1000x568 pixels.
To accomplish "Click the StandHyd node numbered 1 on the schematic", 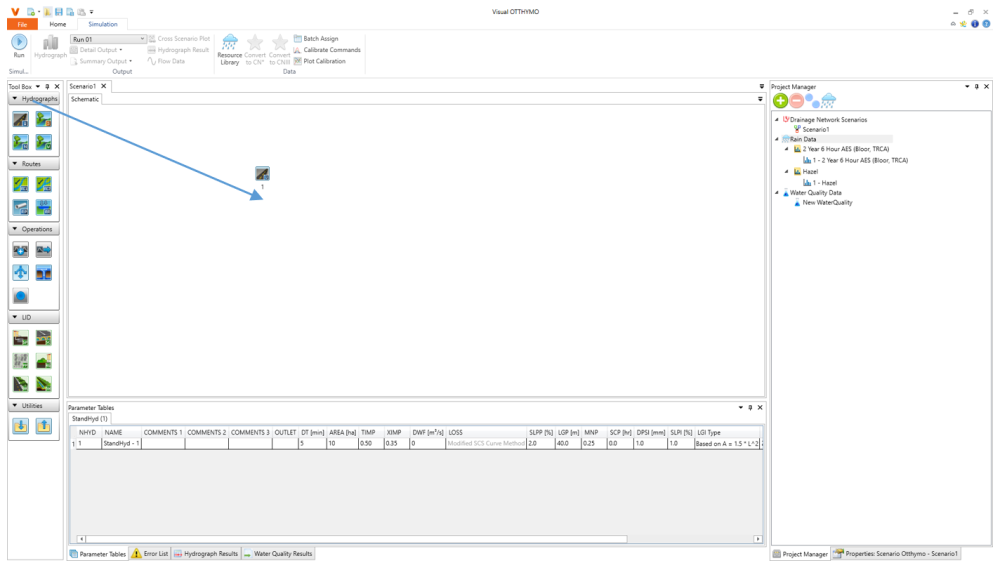I will pyautogui.click(x=262, y=173).
